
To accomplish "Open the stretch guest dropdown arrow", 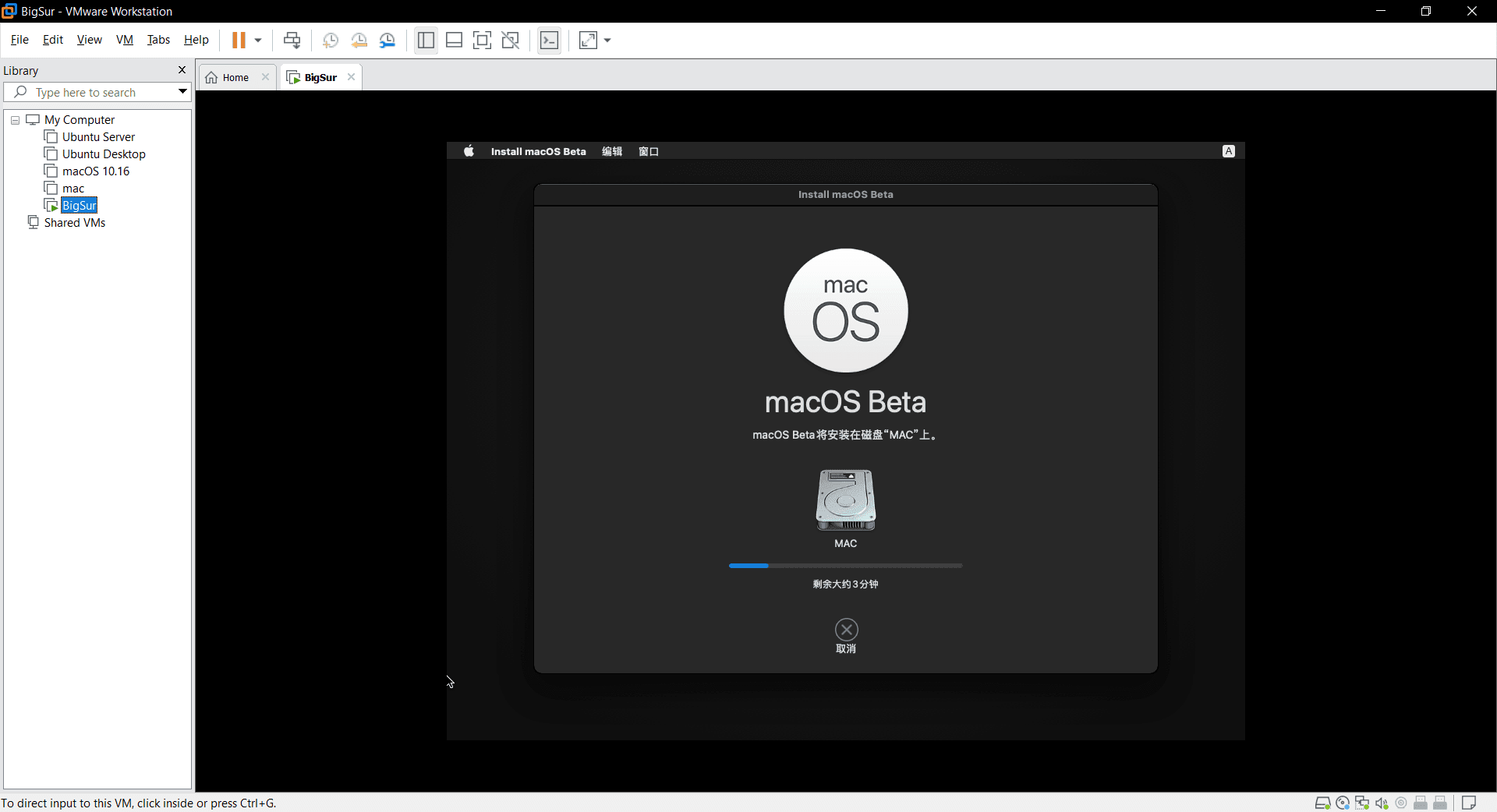I will 607,41.
